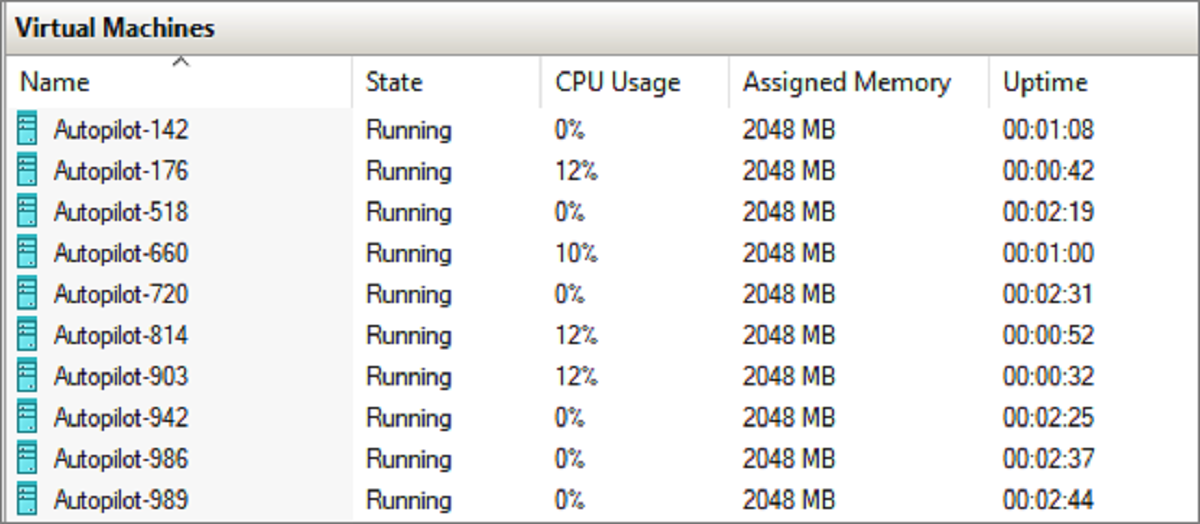Viewport: 1200px width, 524px height.
Task: Click the Autopilot-176 server icon
Action: tap(28, 171)
